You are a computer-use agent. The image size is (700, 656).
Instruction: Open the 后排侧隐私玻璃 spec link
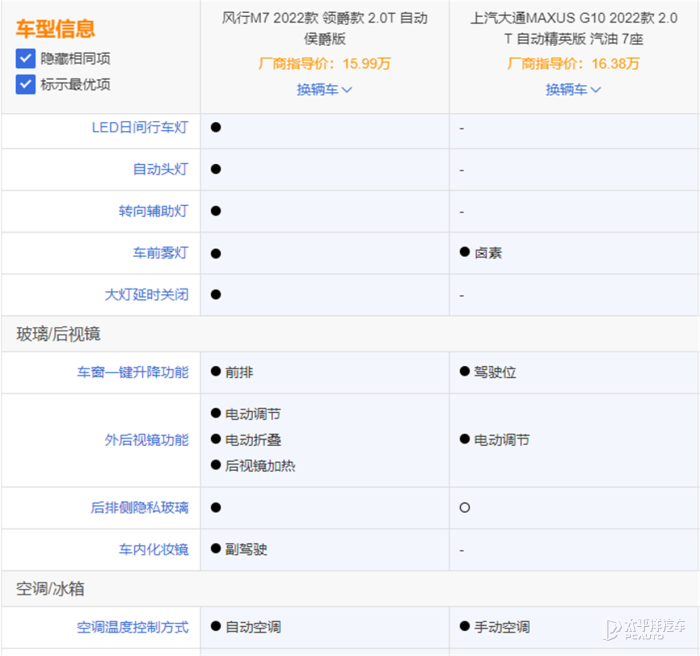click(140, 508)
